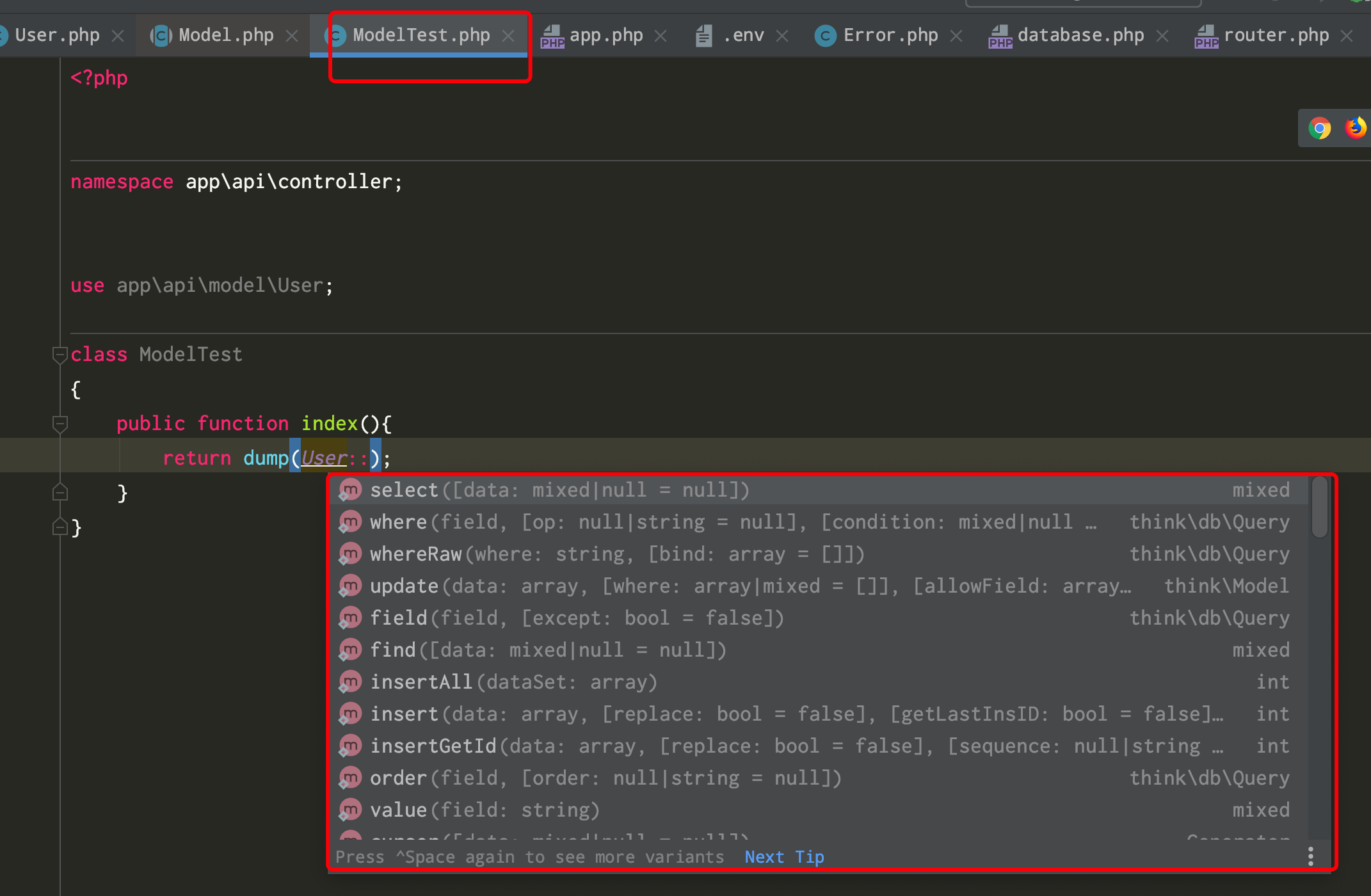
Task: Close the ModelTest.php tab
Action: tap(508, 36)
